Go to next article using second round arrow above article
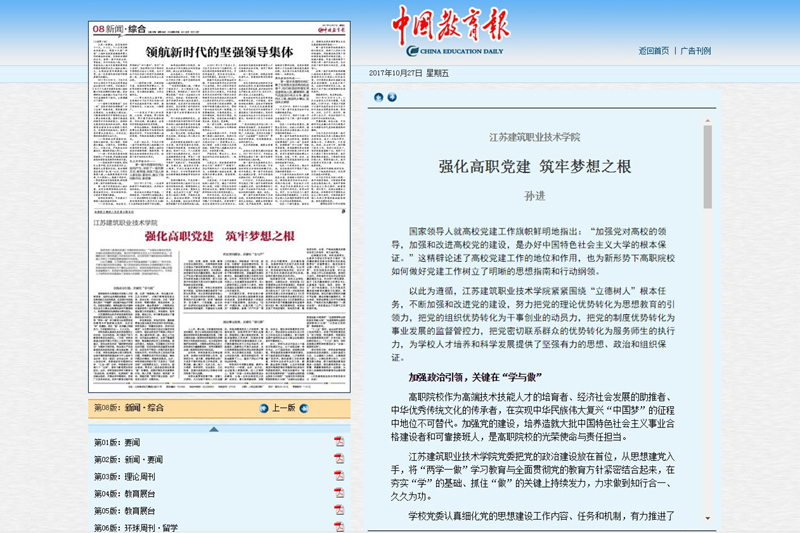The height and width of the screenshot is (533, 800). 392,97
